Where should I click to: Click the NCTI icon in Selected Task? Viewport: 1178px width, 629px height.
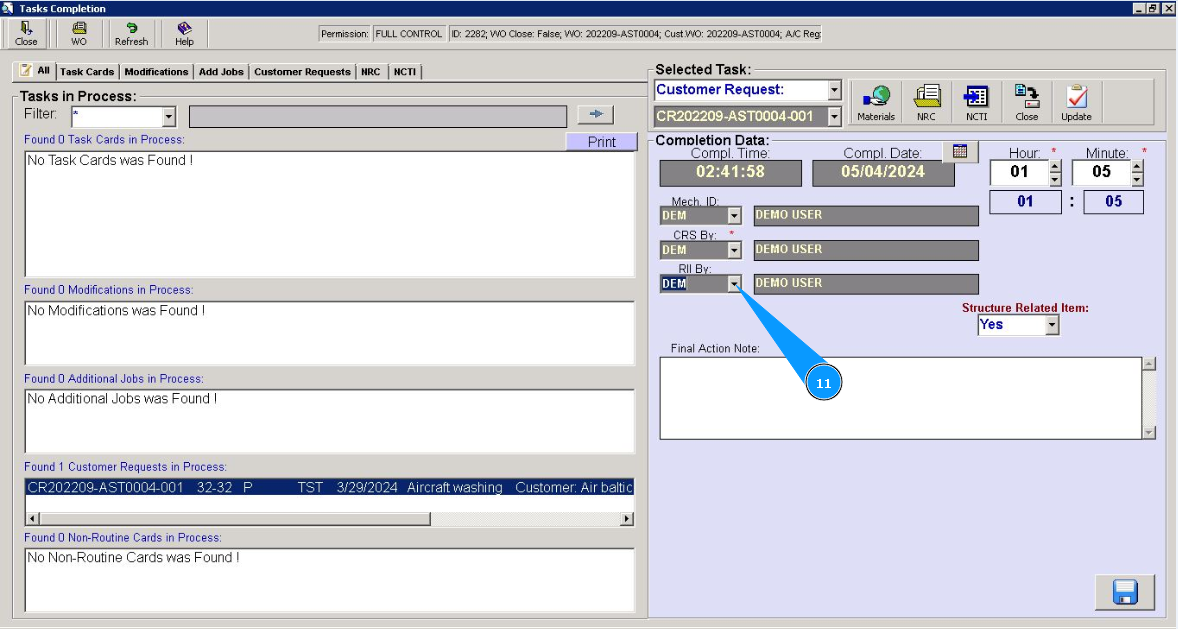tap(976, 102)
